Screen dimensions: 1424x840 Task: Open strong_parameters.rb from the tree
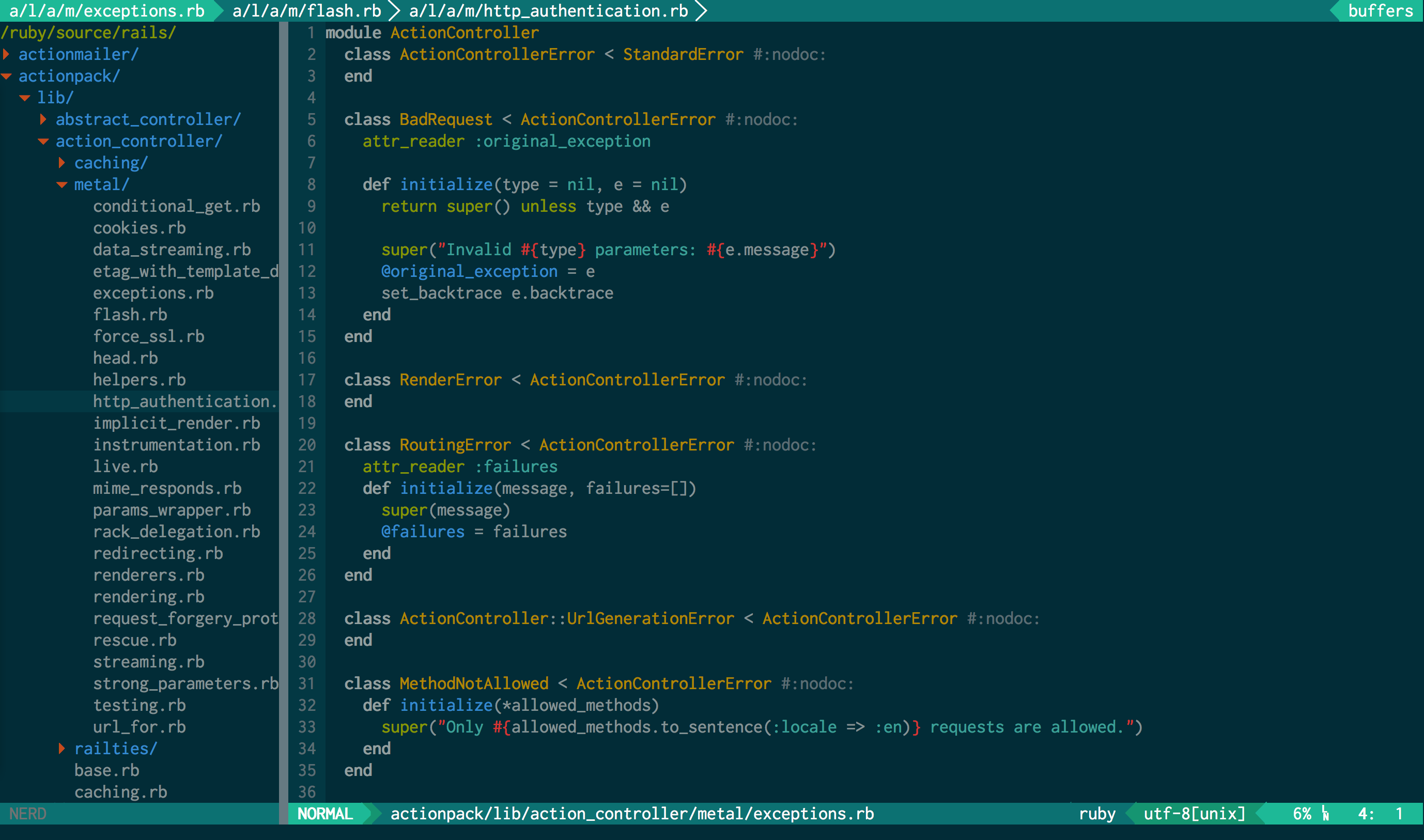coord(185,684)
